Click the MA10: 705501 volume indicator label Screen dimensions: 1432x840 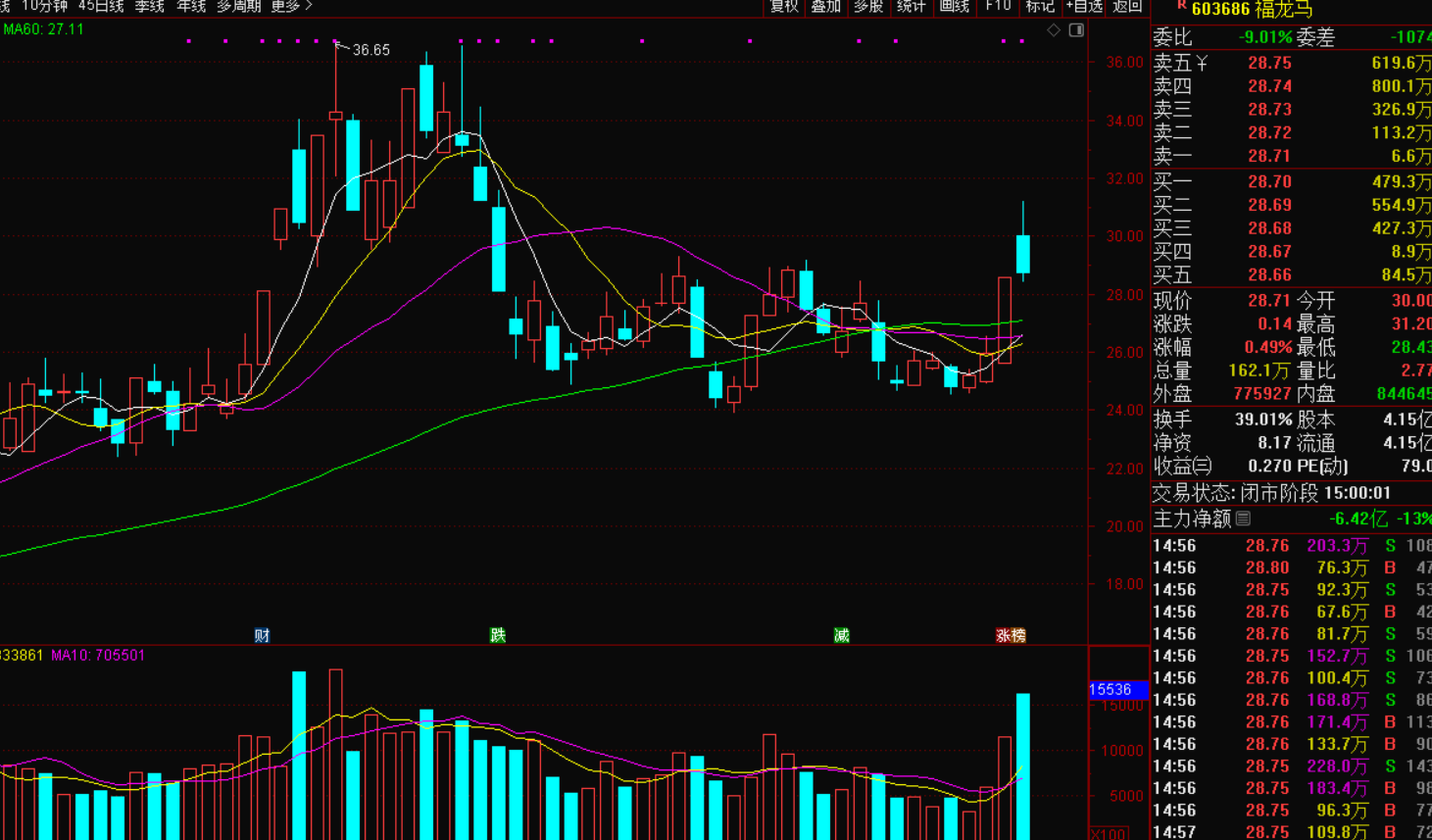98,655
